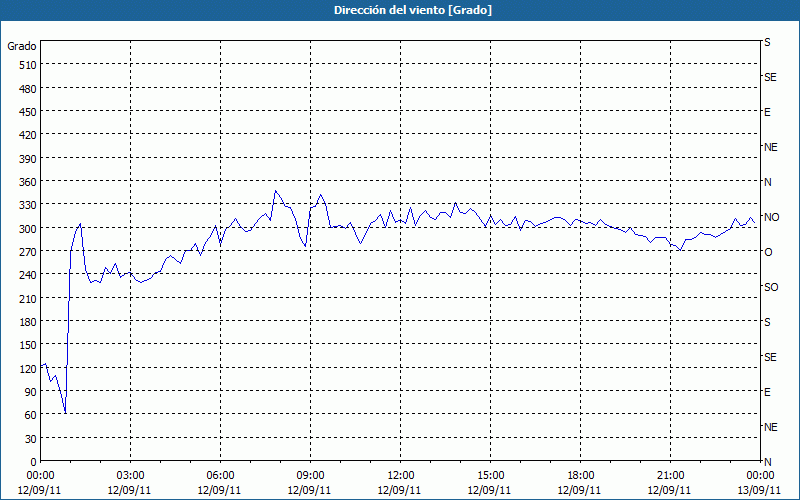Select the 12:00 time axis label
The image size is (800, 500).
pyautogui.click(x=401, y=476)
